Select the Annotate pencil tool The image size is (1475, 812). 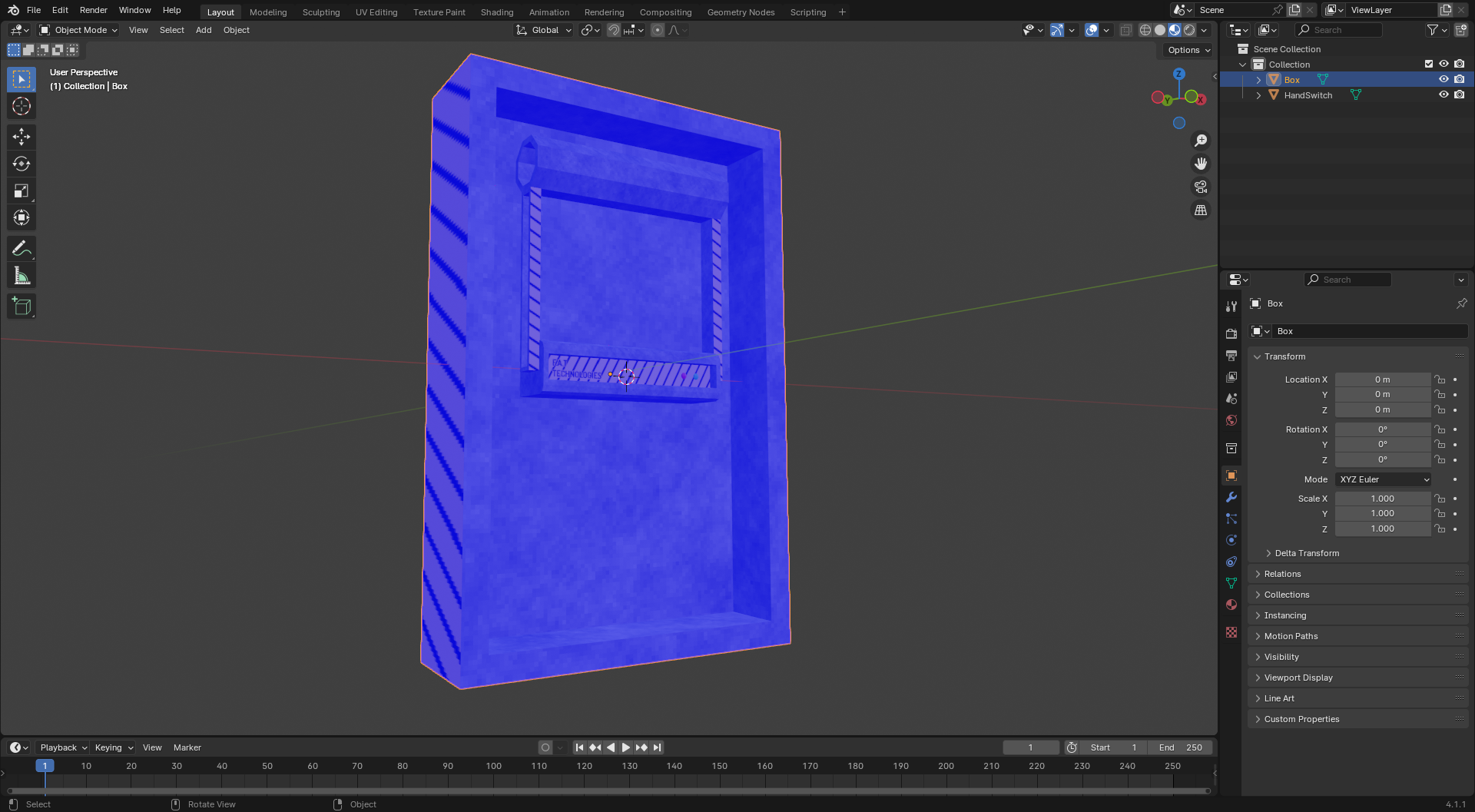pyautogui.click(x=22, y=249)
